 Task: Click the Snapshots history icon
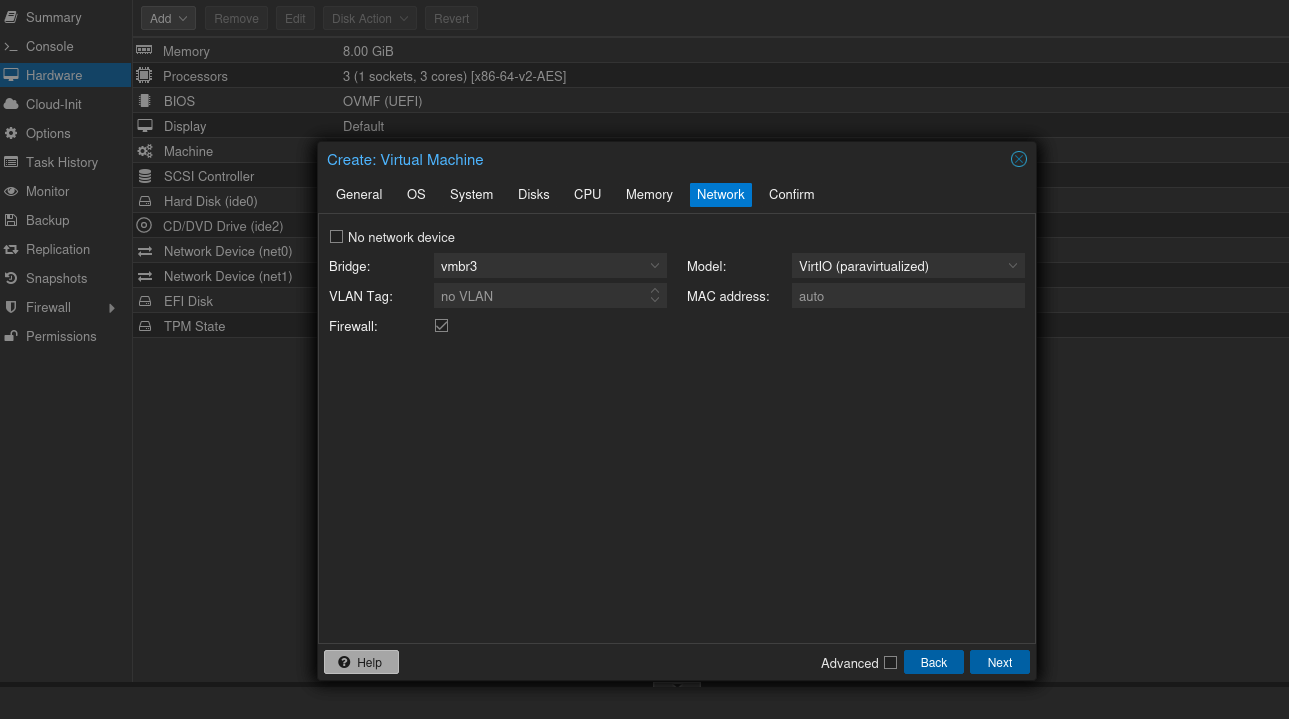click(x=11, y=278)
